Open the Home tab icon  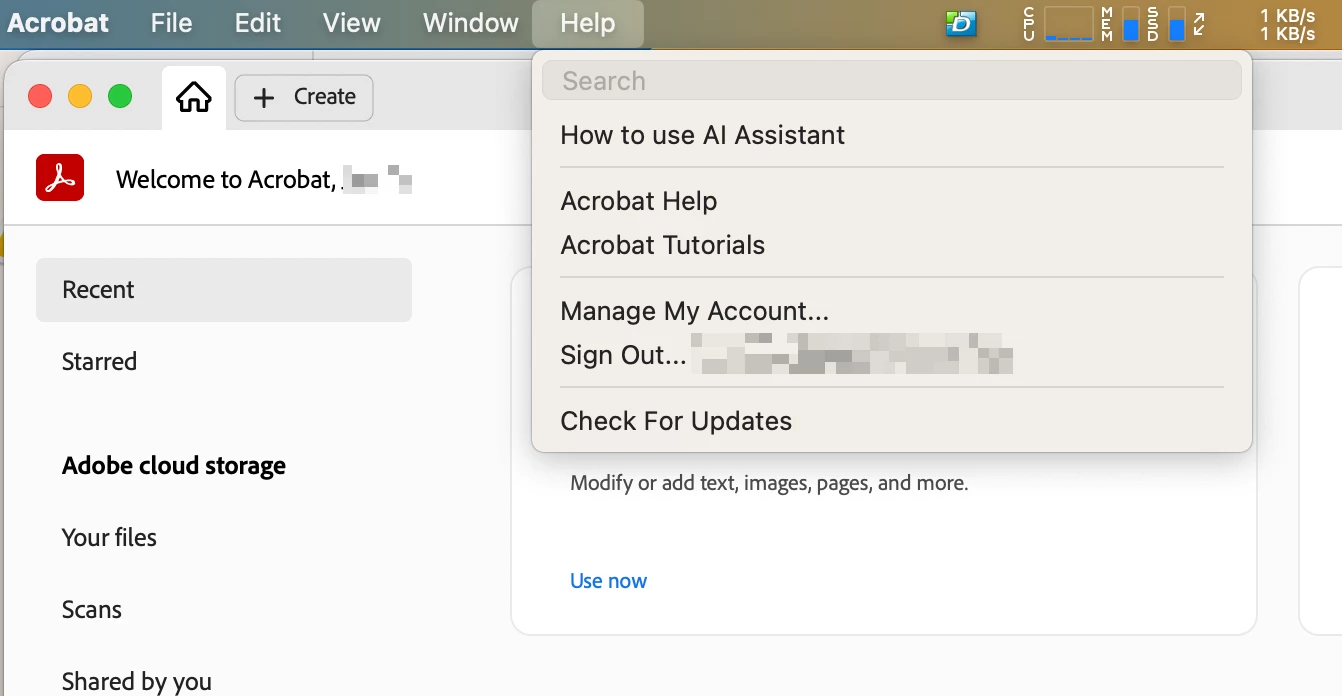[193, 97]
